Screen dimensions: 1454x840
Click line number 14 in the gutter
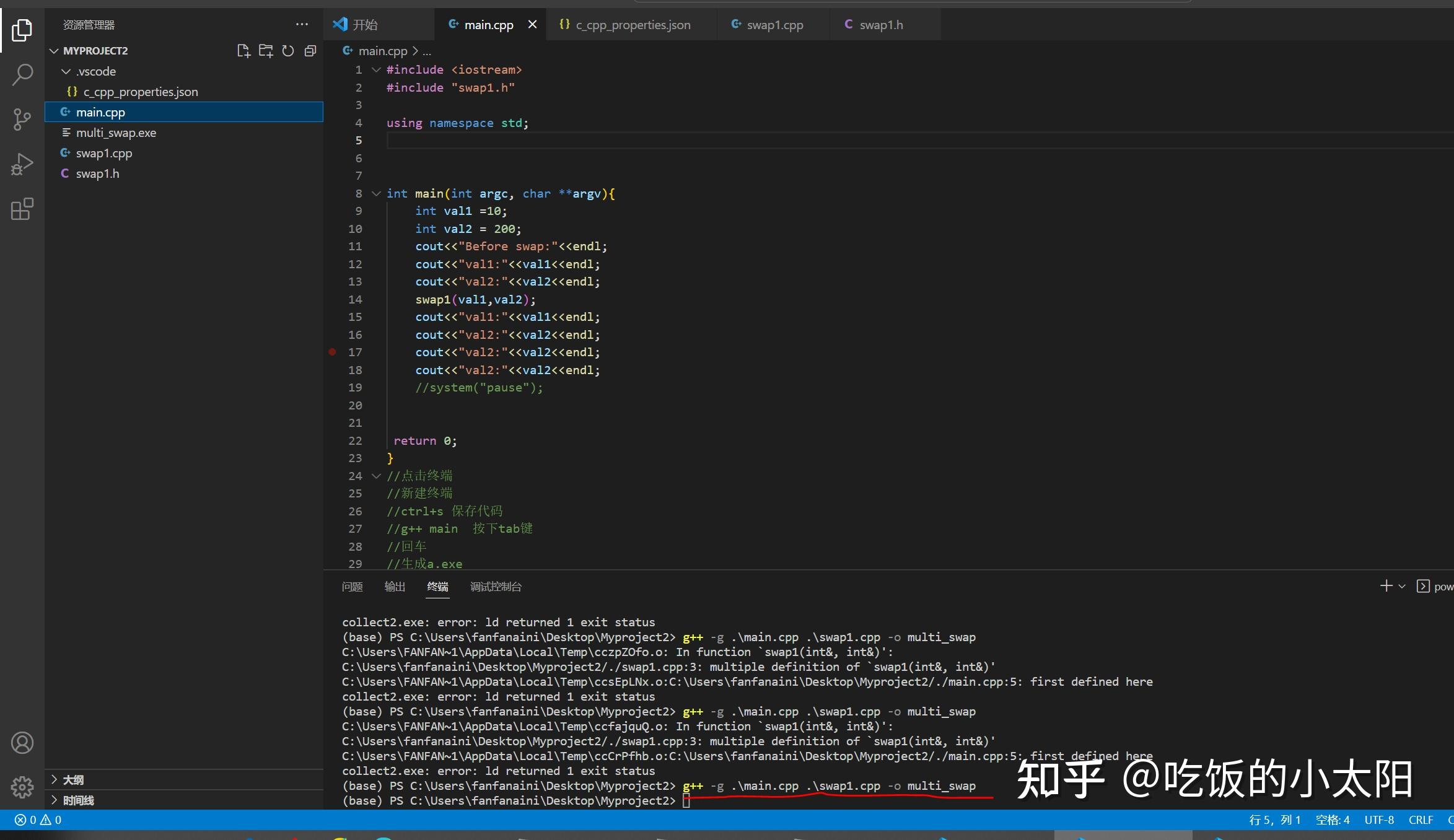pyautogui.click(x=355, y=299)
